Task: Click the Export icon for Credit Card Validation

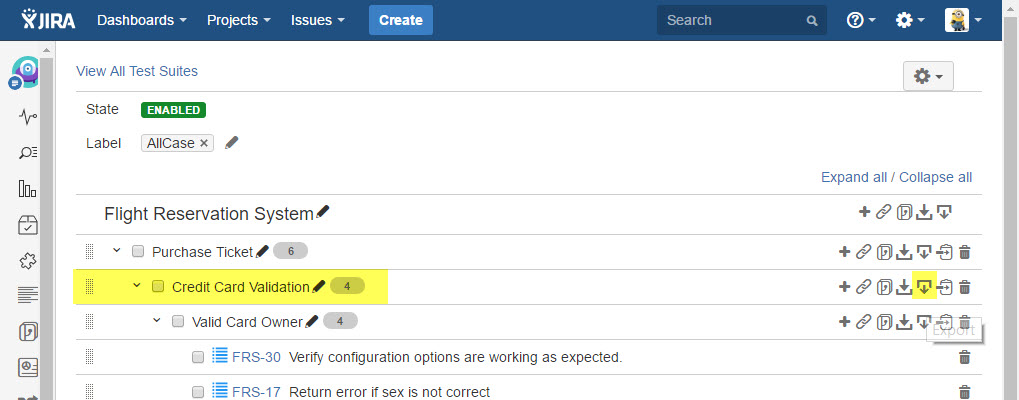Action: (x=924, y=287)
